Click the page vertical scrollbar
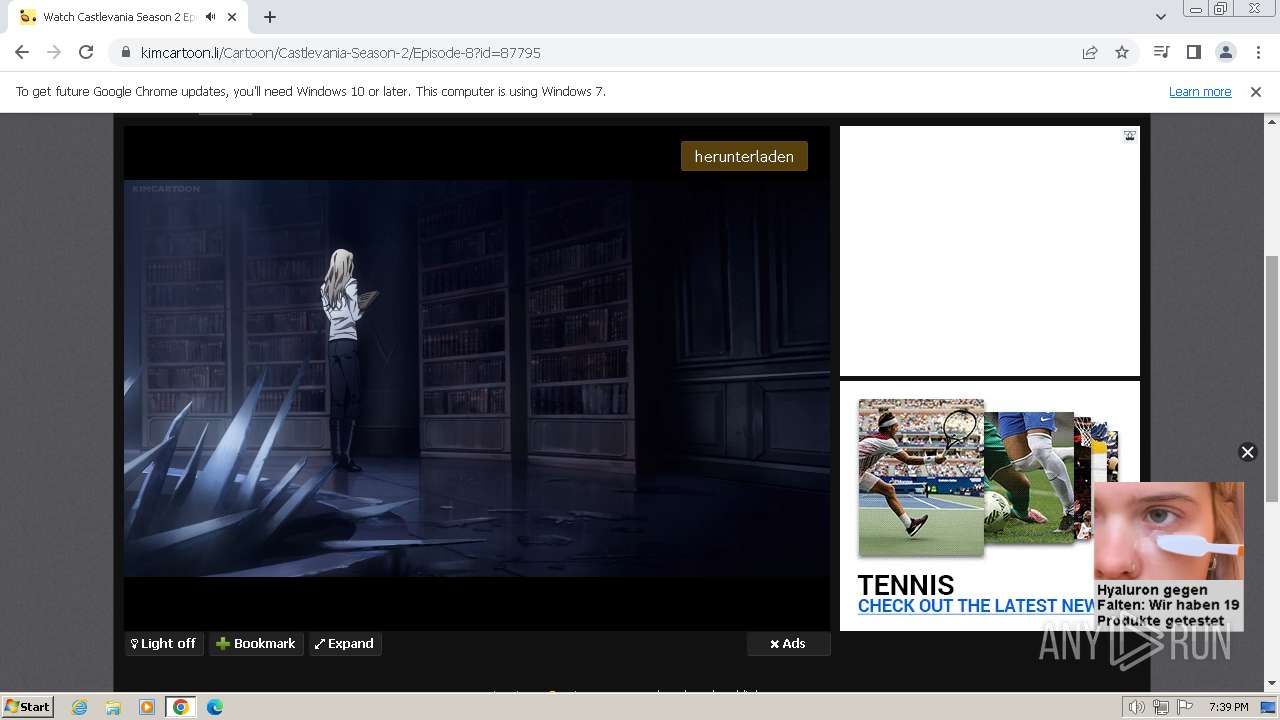Screen dimensions: 1280x720 1272,380
